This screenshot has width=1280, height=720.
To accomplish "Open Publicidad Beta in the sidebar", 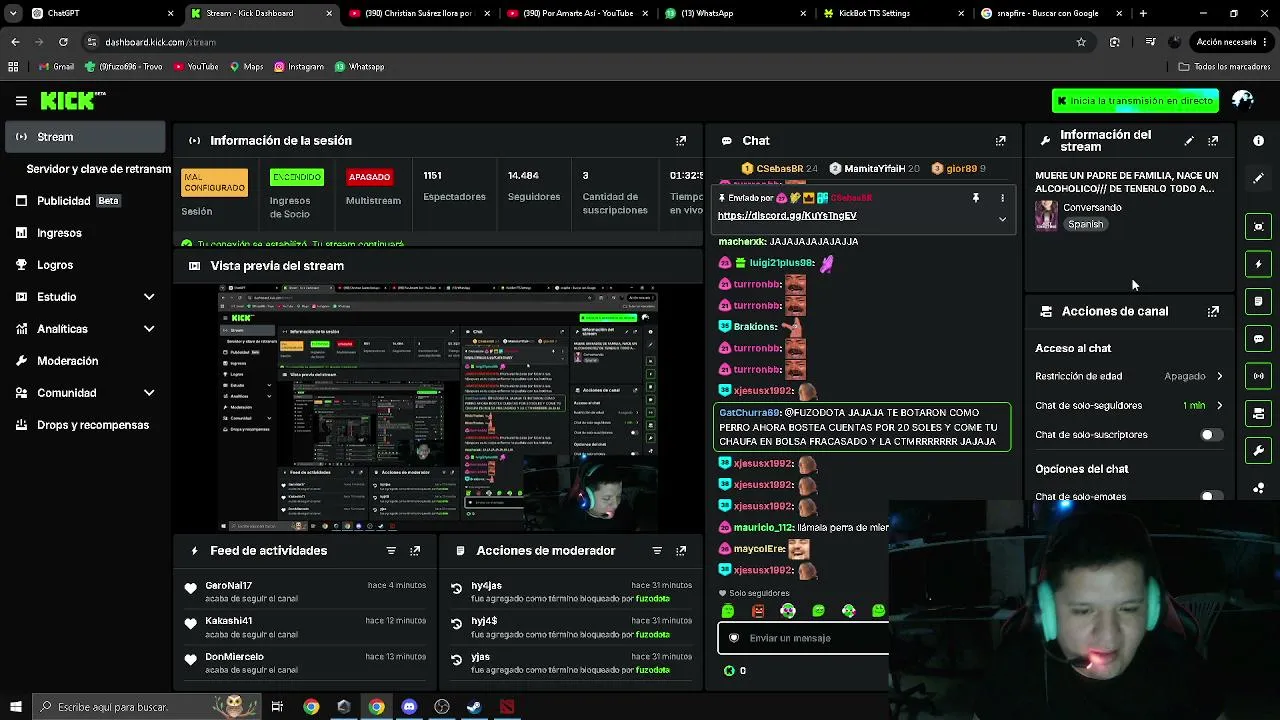I will pyautogui.click(x=85, y=201).
